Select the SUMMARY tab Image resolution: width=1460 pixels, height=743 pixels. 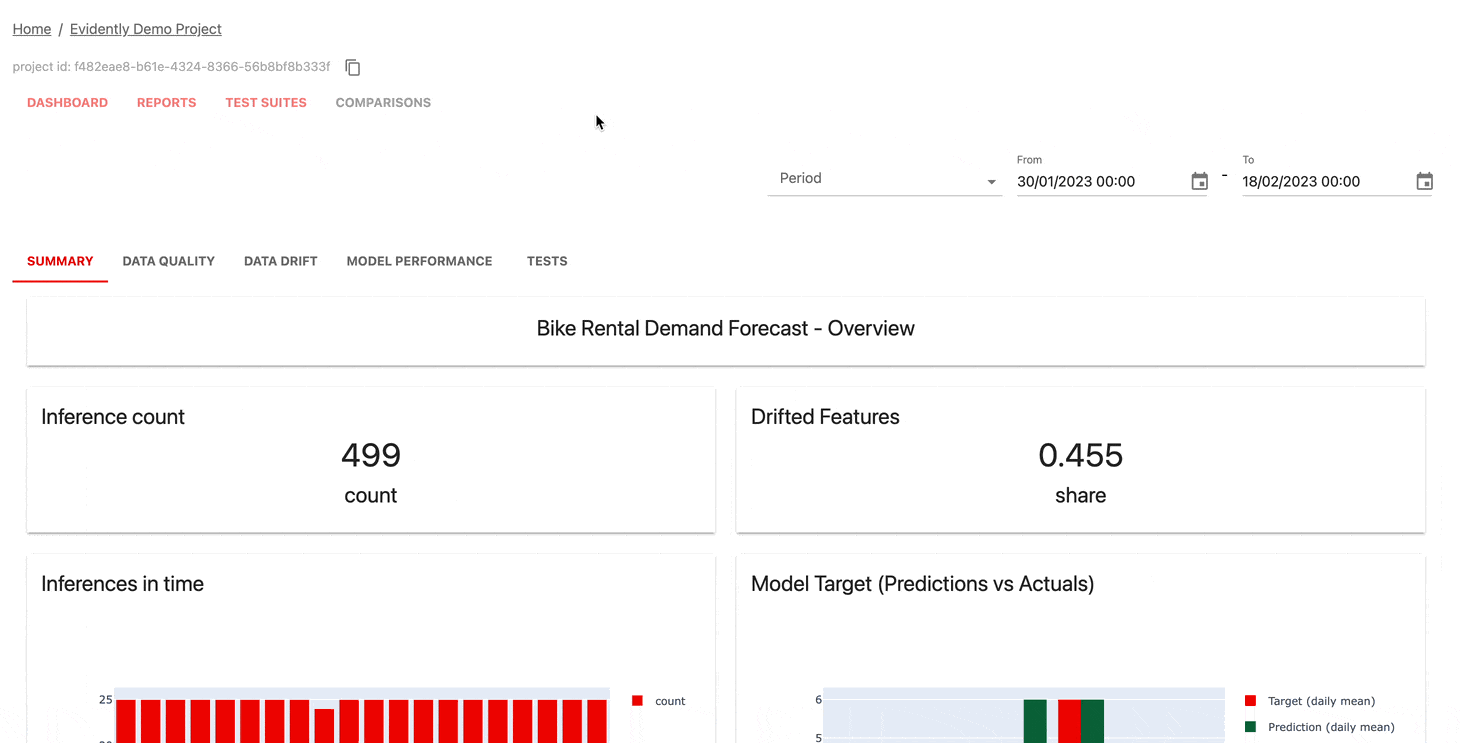pyautogui.click(x=60, y=261)
